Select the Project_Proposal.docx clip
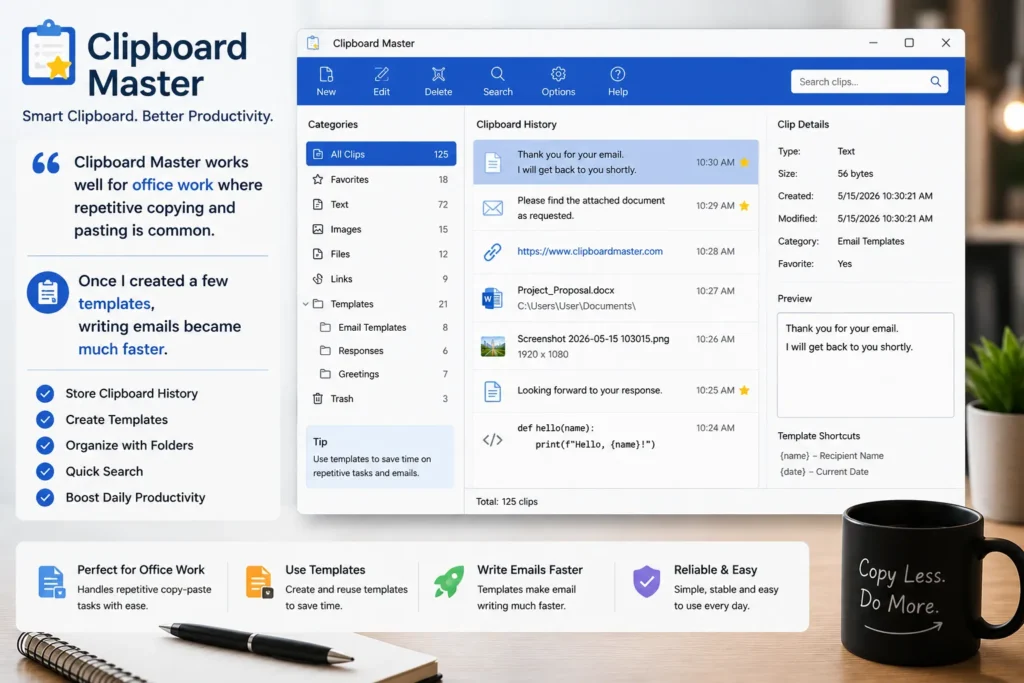 coord(615,298)
